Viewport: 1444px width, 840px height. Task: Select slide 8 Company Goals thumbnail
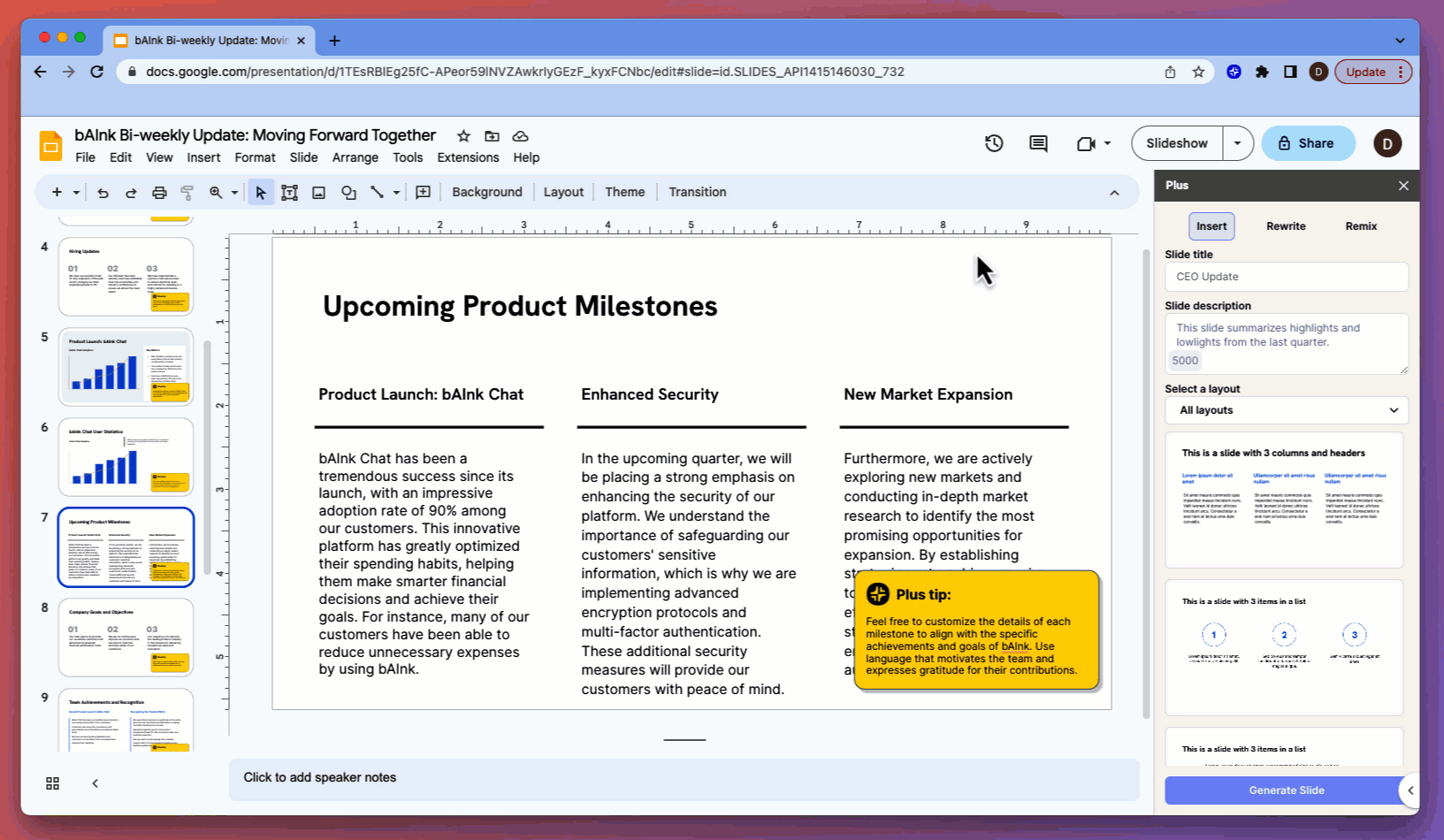coord(126,638)
